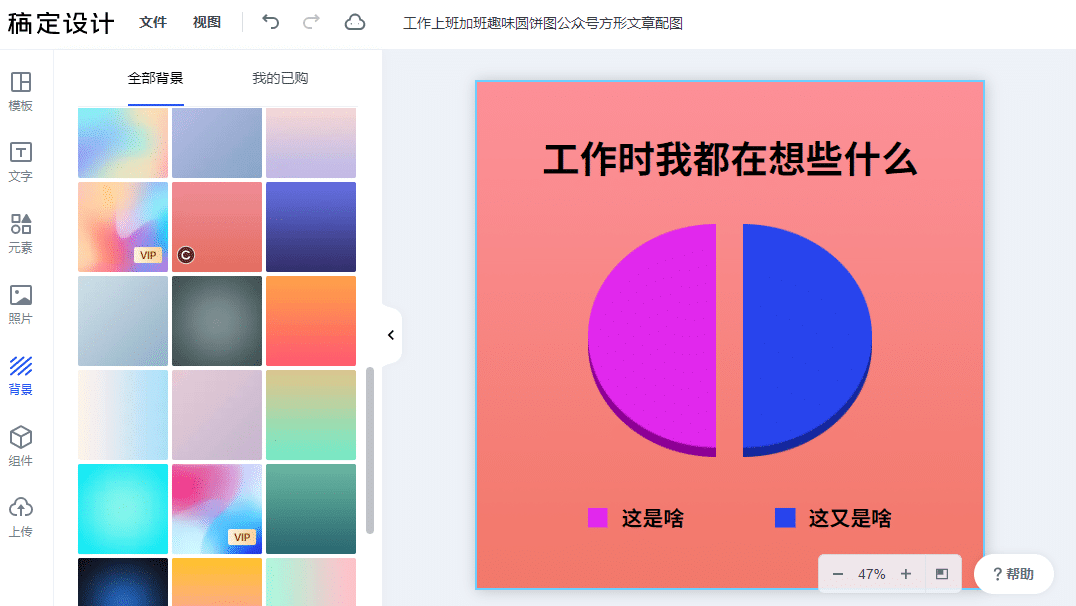
Task: Click the background panel scrollbar
Action: click(370, 450)
